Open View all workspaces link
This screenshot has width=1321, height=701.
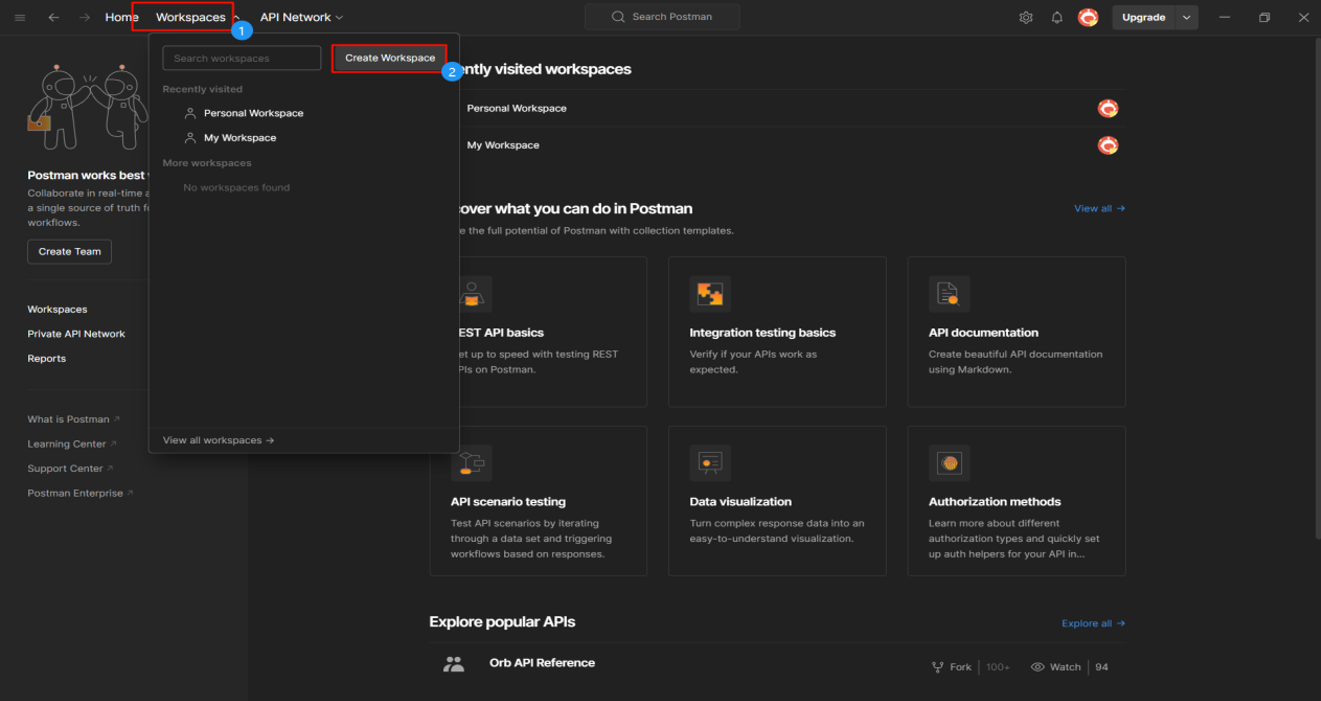point(218,440)
